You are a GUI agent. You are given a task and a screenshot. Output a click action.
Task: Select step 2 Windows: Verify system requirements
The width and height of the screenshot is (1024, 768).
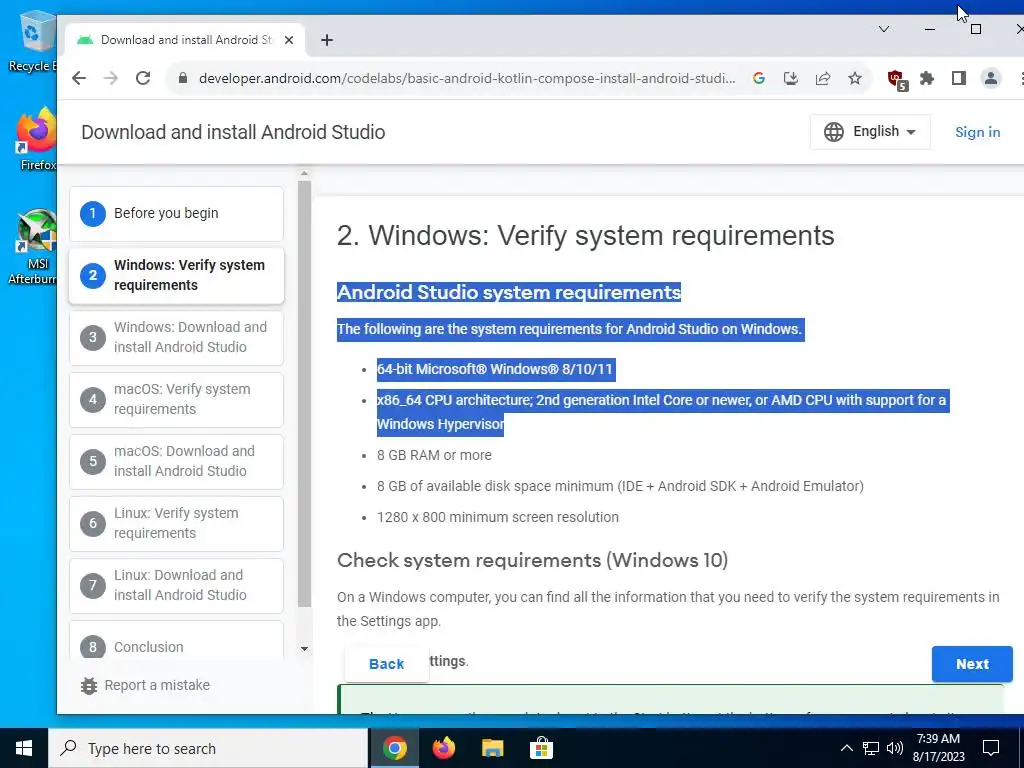coord(176,276)
